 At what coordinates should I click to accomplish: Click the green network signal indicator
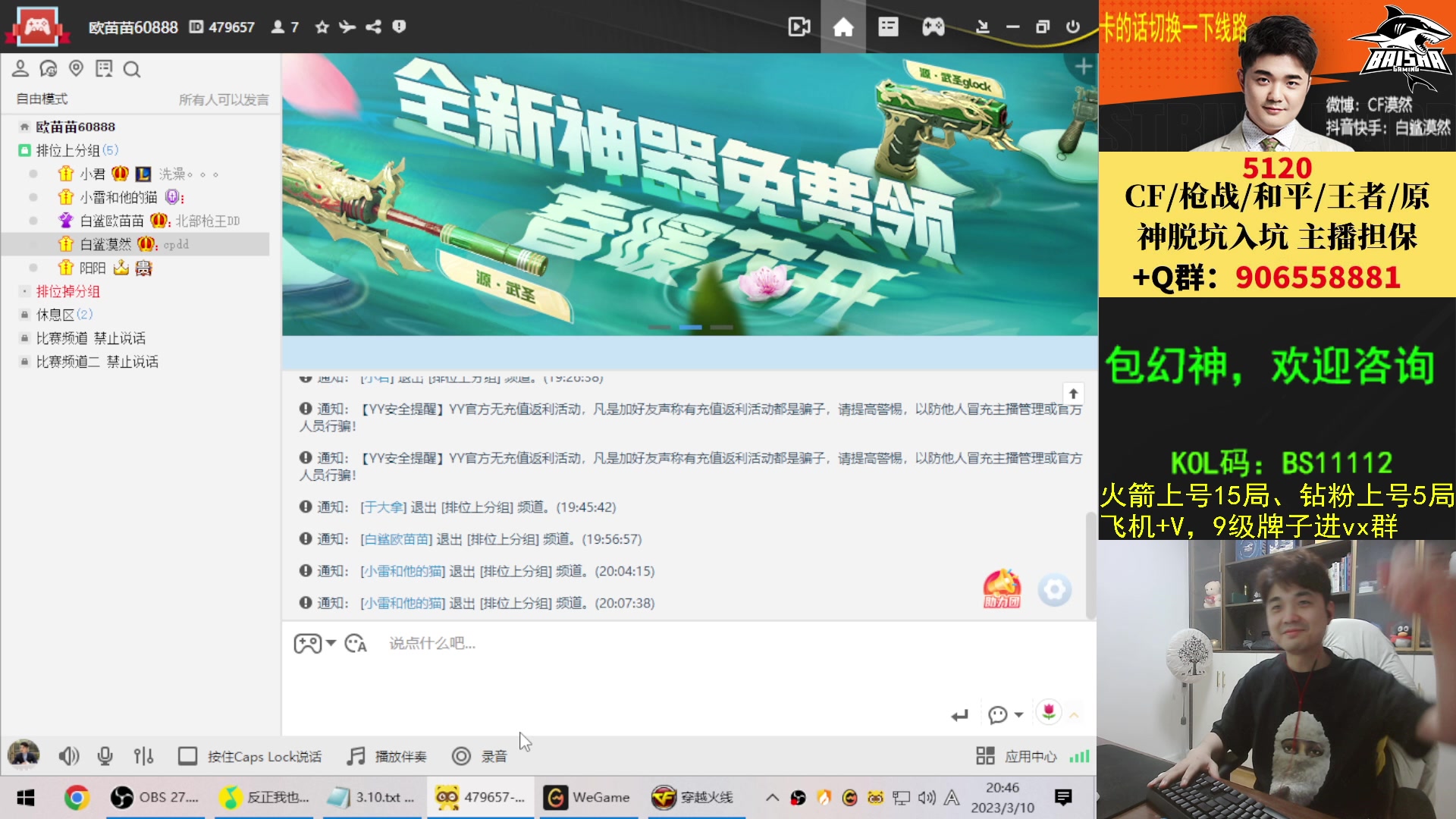(1079, 756)
